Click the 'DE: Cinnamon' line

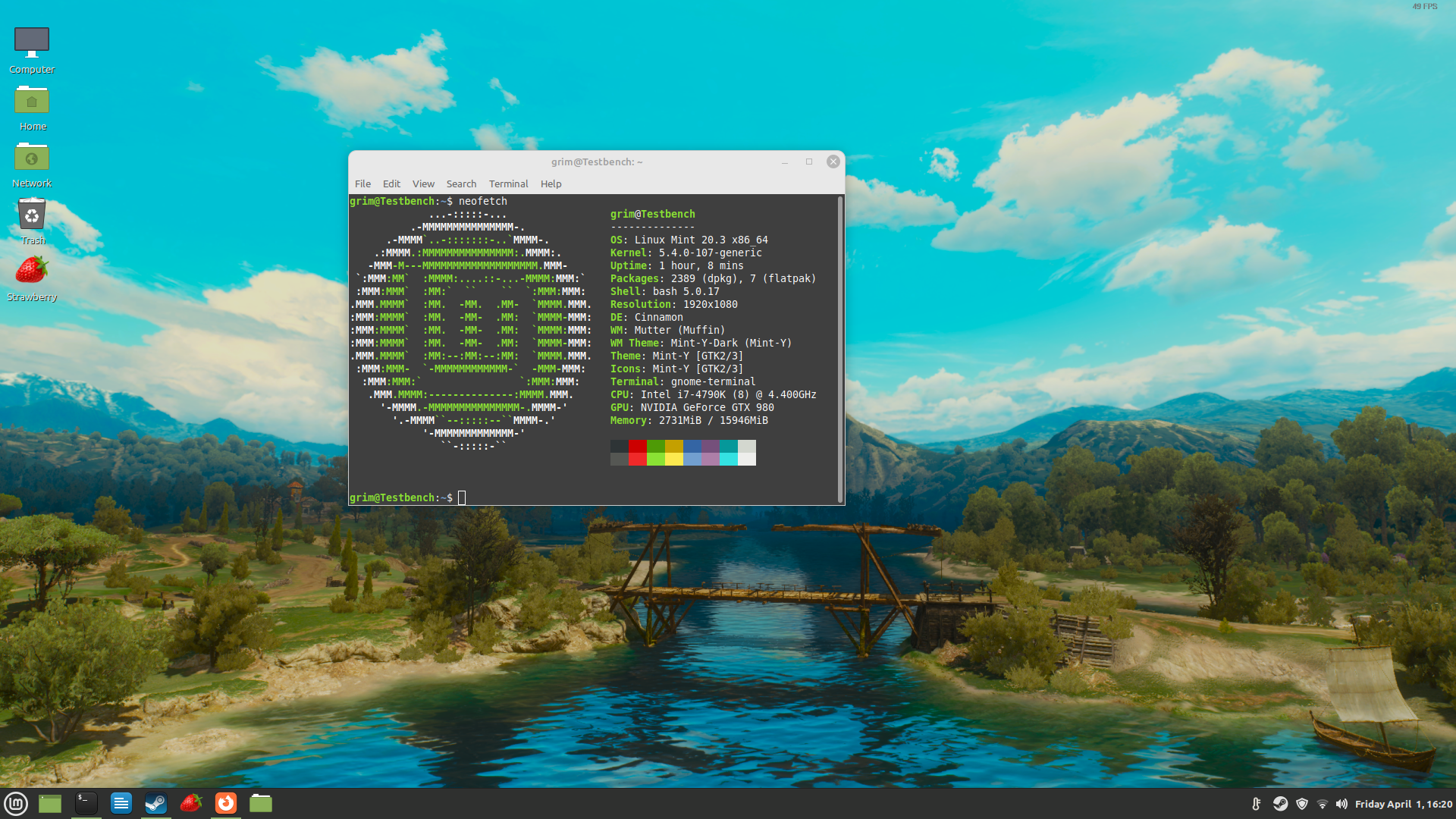click(646, 317)
